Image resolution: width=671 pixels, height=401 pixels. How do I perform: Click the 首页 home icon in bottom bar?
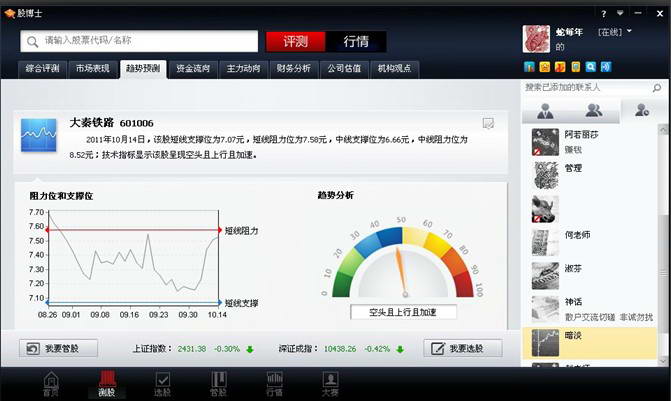click(x=51, y=383)
